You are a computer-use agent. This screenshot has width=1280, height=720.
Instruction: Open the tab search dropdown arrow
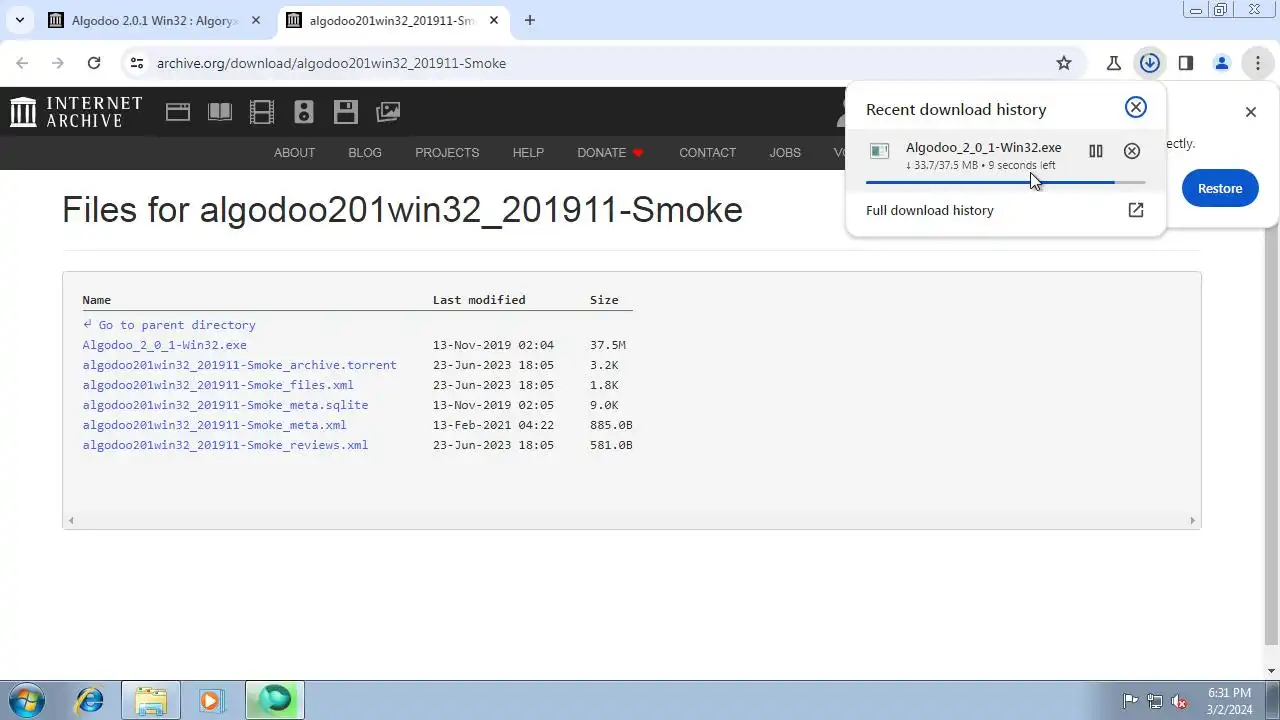19,20
